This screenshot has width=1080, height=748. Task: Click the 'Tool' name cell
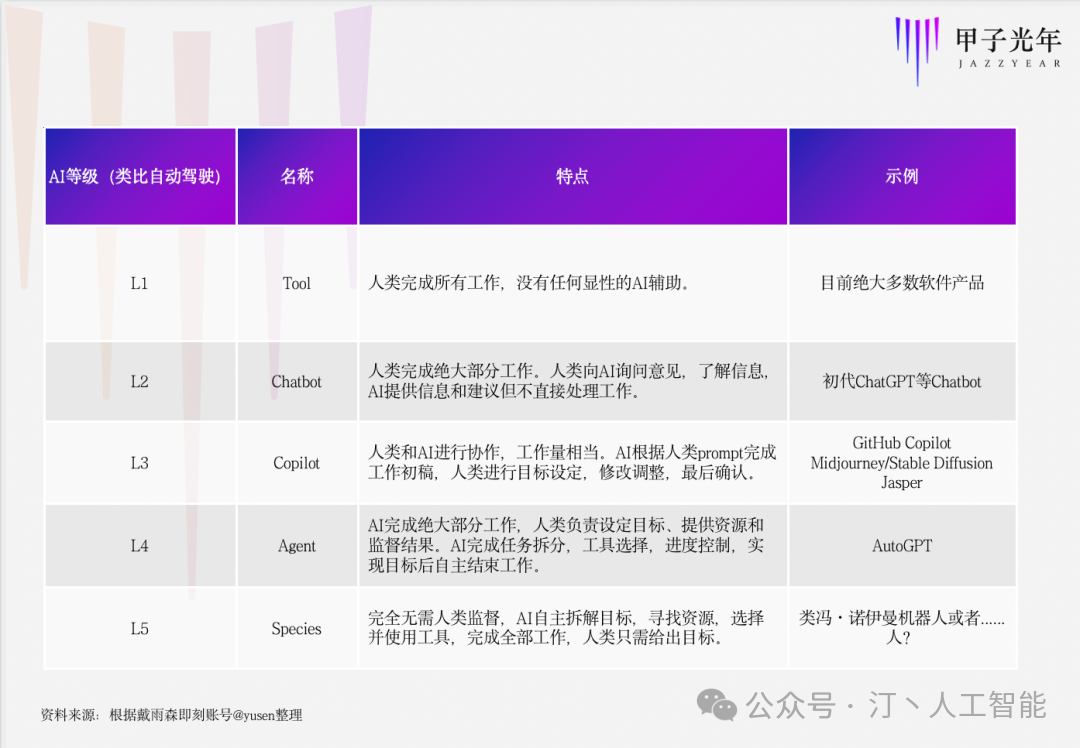tap(297, 283)
